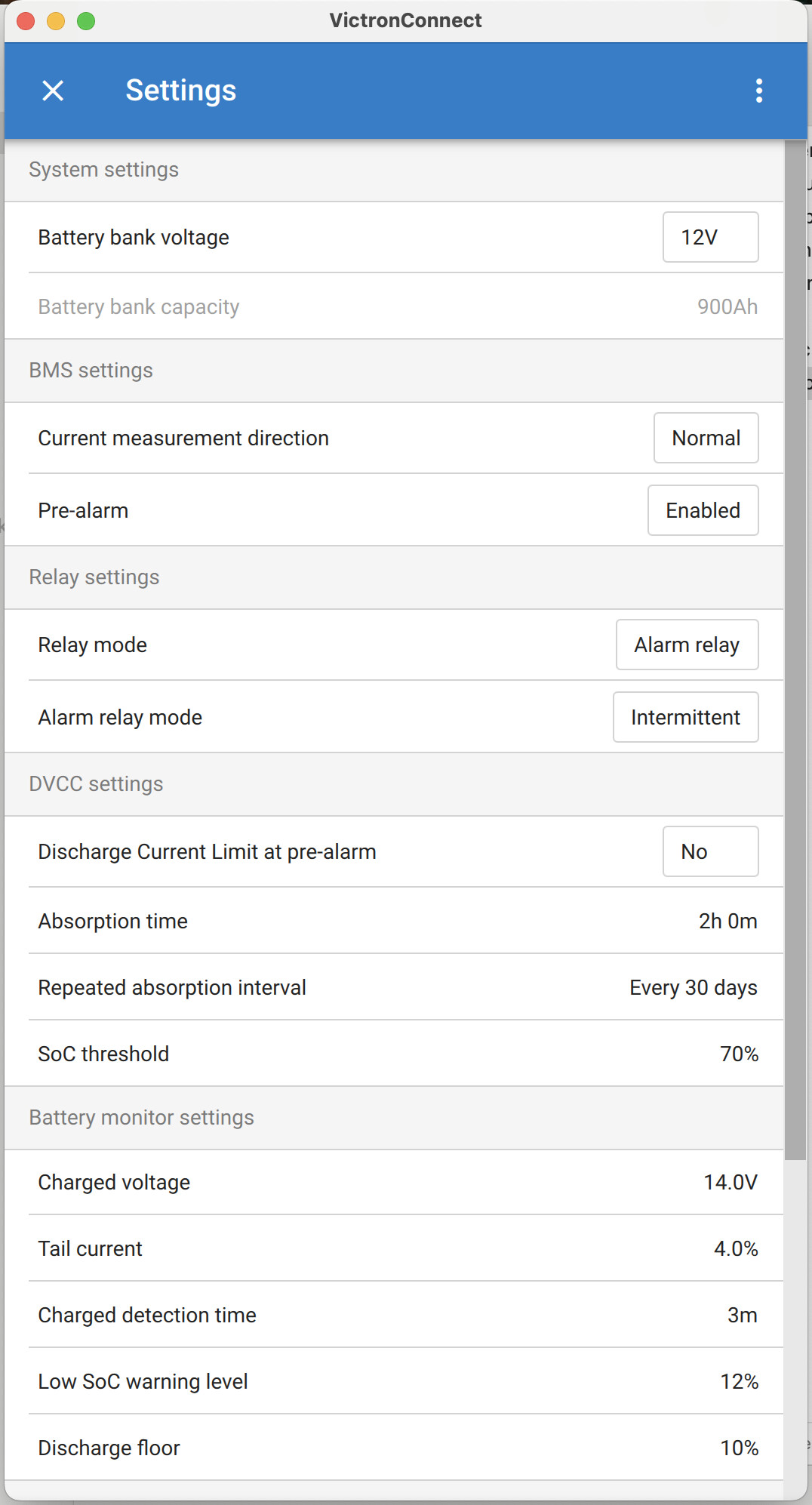
Task: Edit SoC threshold 70% value
Action: 739,1054
